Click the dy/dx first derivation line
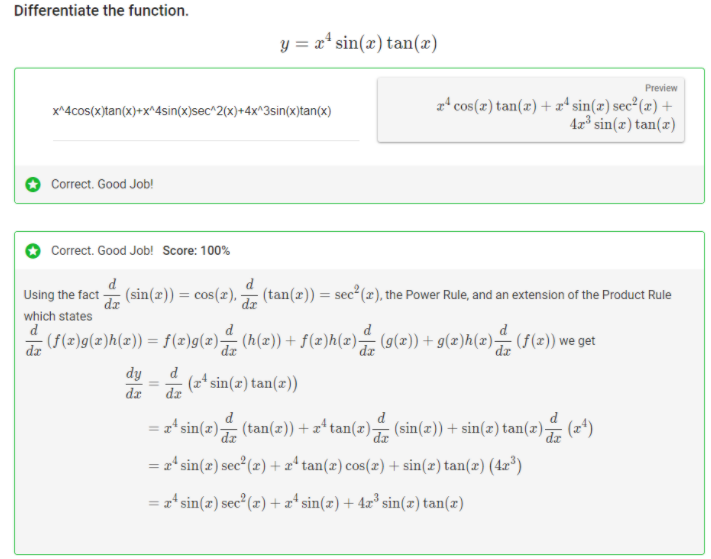Viewport: 711px width, 559px height. click(x=218, y=383)
